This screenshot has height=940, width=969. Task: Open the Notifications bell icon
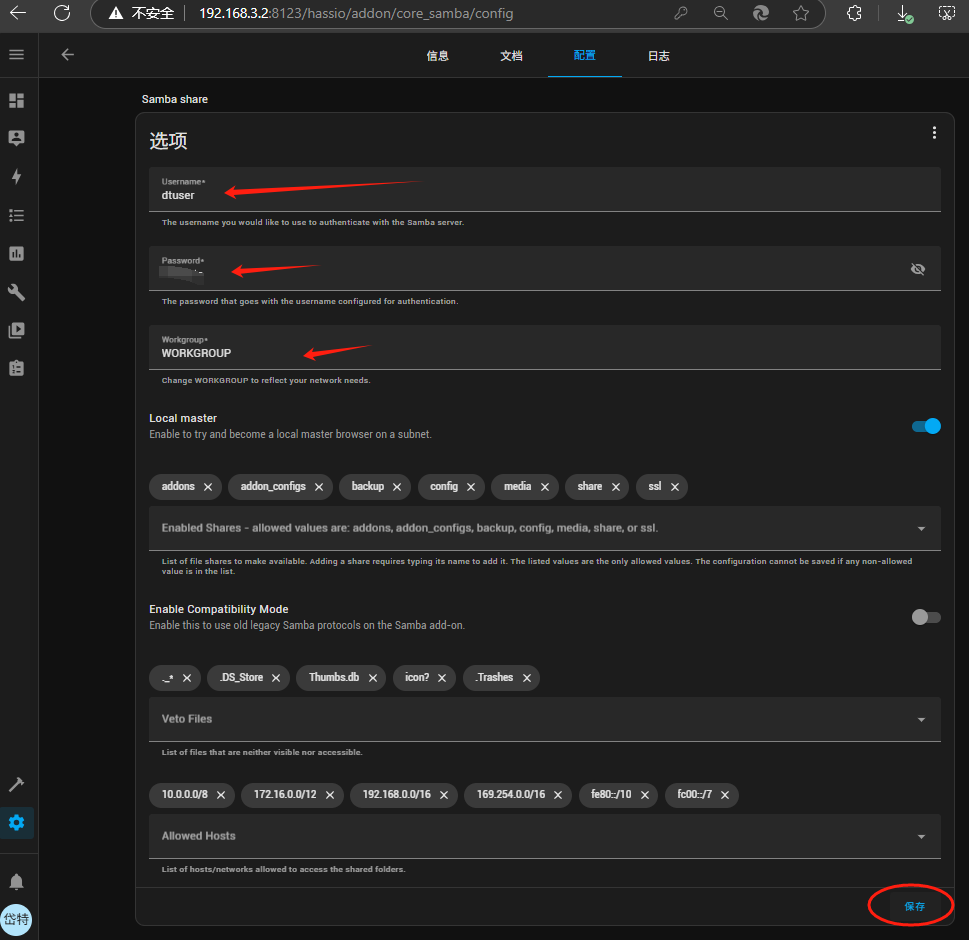click(16, 882)
